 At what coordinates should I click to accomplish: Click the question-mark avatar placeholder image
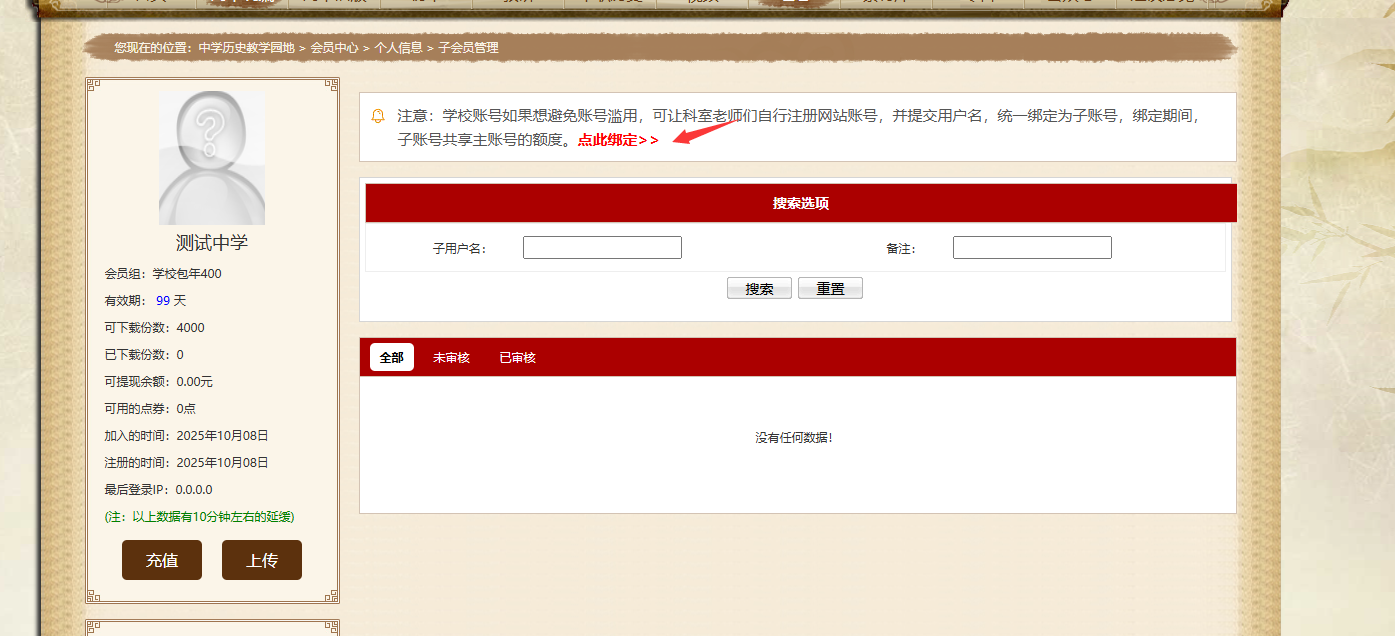pyautogui.click(x=212, y=158)
